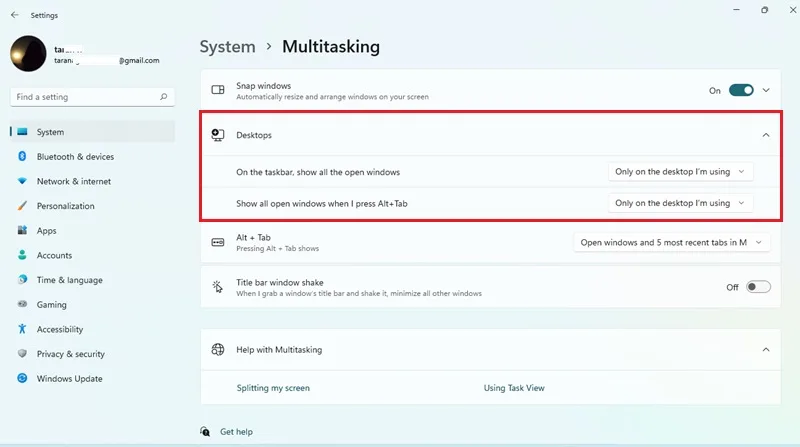Click the Get help headset icon
Image resolution: width=800 pixels, height=447 pixels.
[x=205, y=432]
